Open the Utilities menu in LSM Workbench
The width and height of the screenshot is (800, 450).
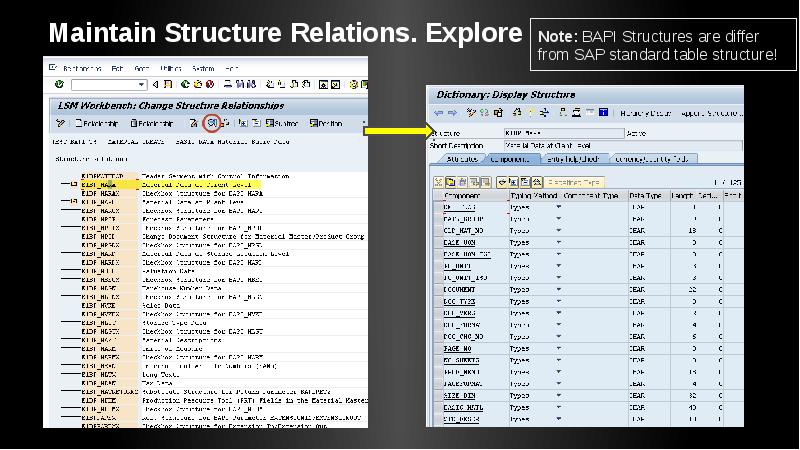(171, 68)
